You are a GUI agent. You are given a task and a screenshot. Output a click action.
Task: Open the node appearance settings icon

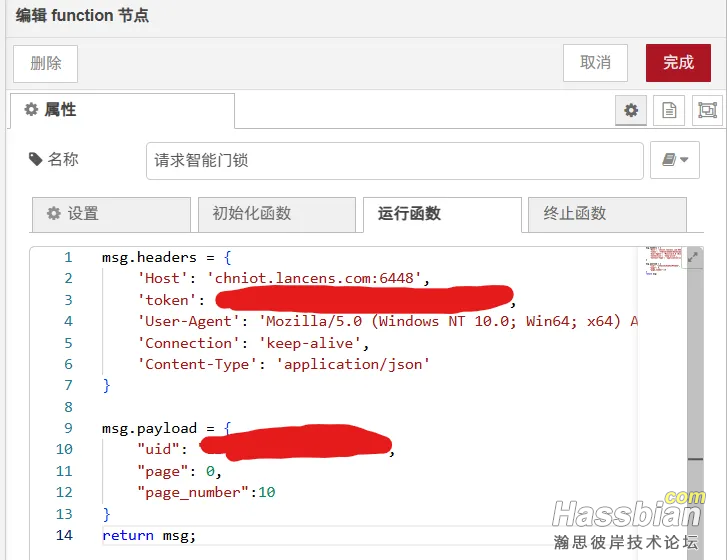pyautogui.click(x=707, y=111)
